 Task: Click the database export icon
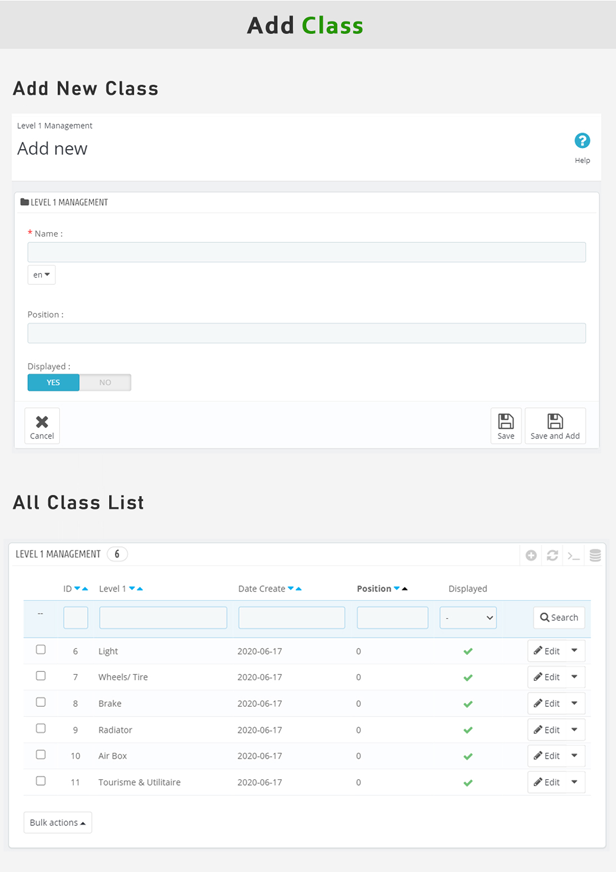(595, 555)
